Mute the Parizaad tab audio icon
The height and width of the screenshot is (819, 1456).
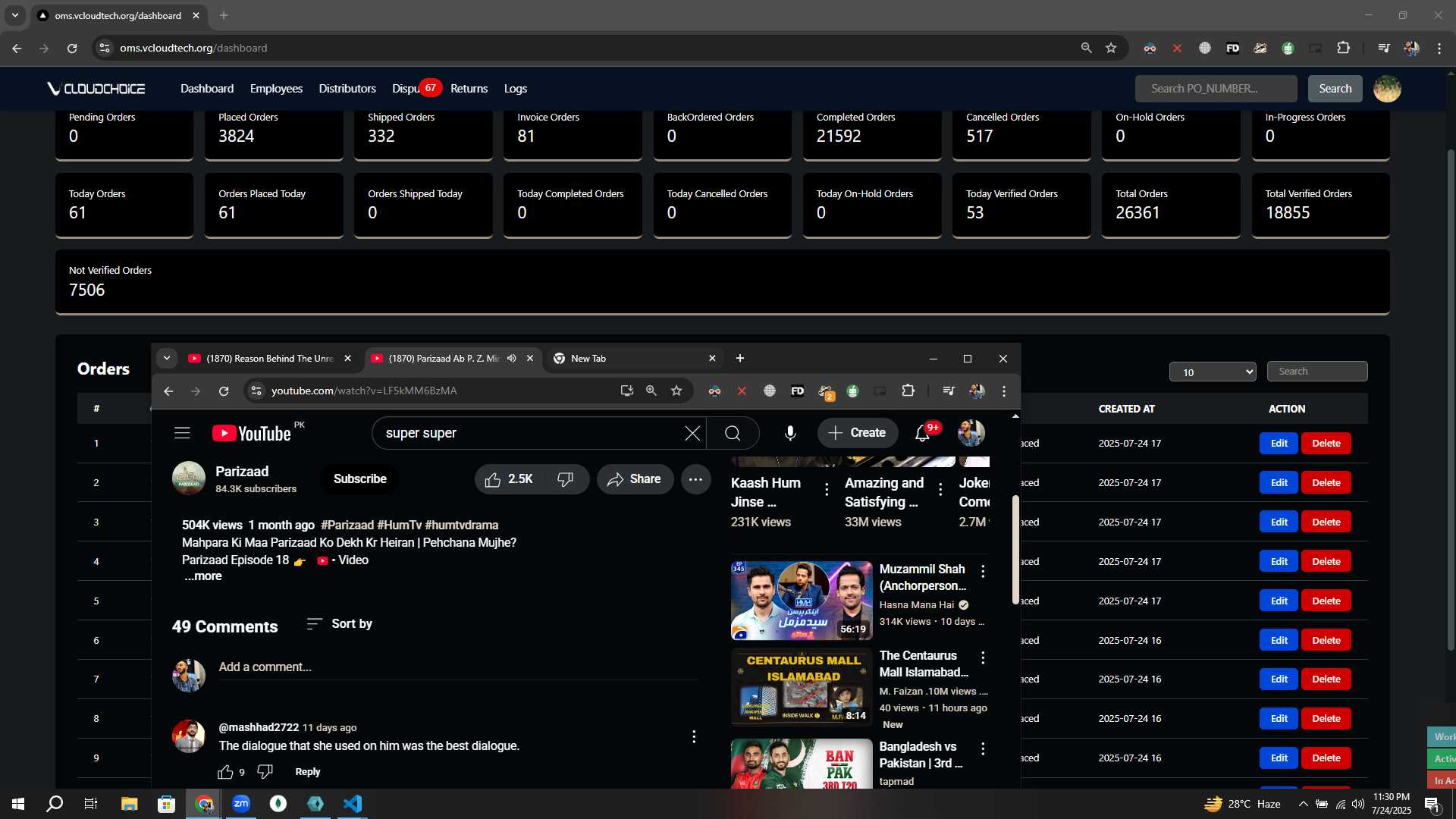[512, 359]
